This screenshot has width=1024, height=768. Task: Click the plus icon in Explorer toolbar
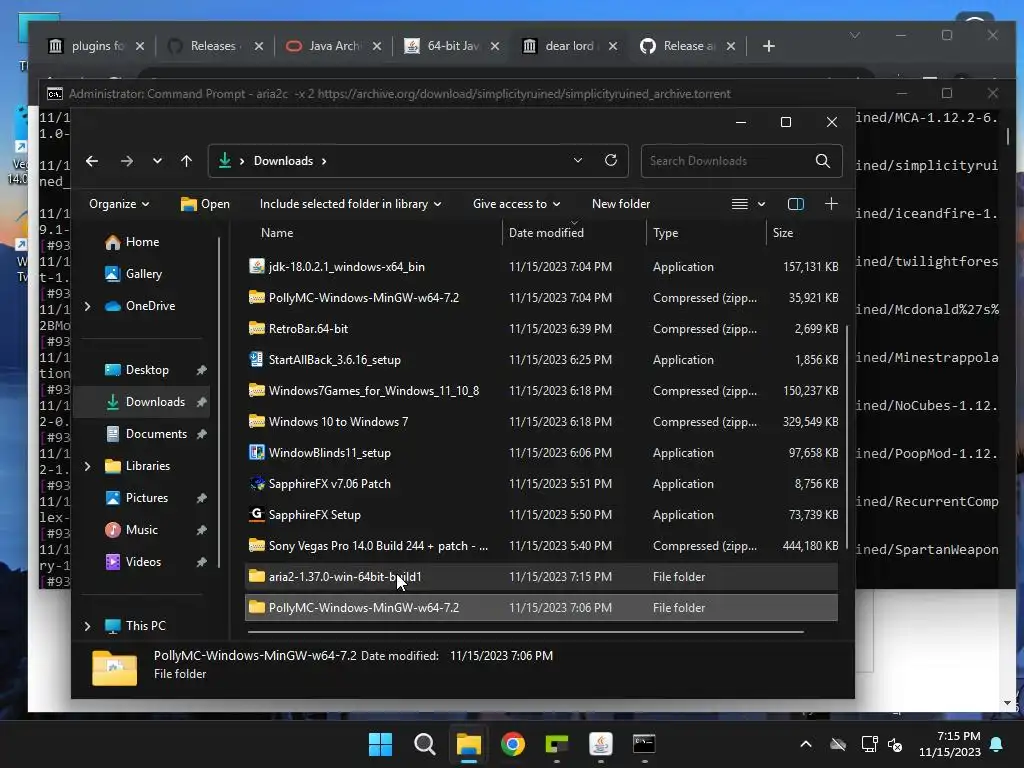(831, 204)
